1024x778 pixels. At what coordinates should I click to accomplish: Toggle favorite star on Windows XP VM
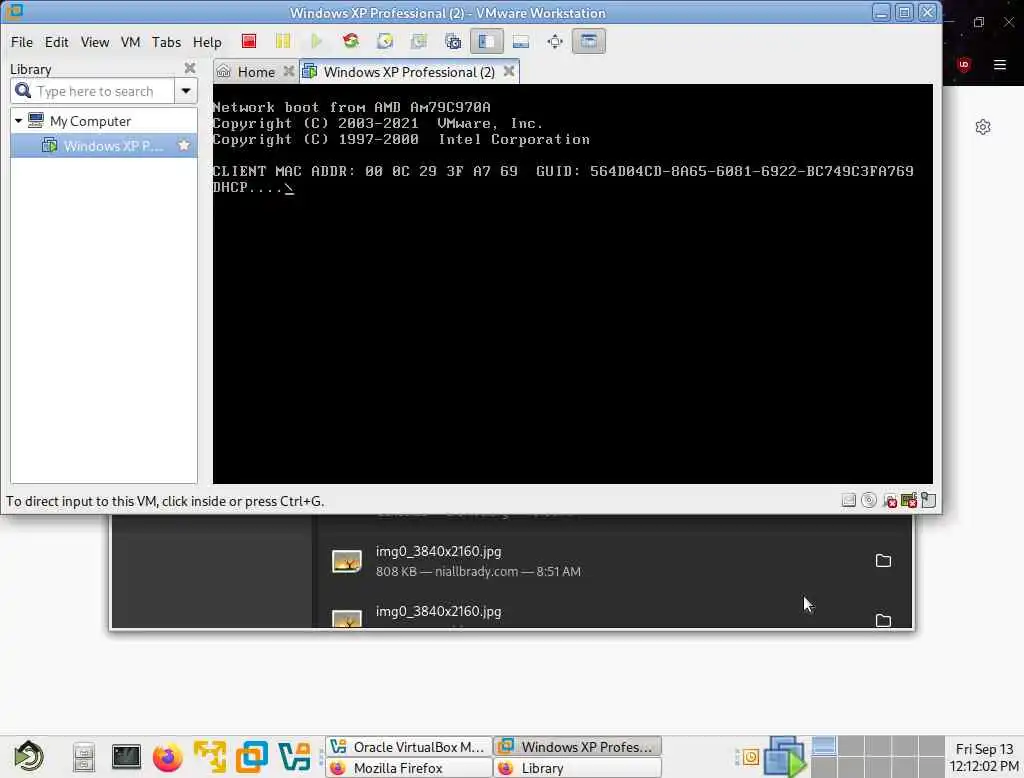coord(184,145)
